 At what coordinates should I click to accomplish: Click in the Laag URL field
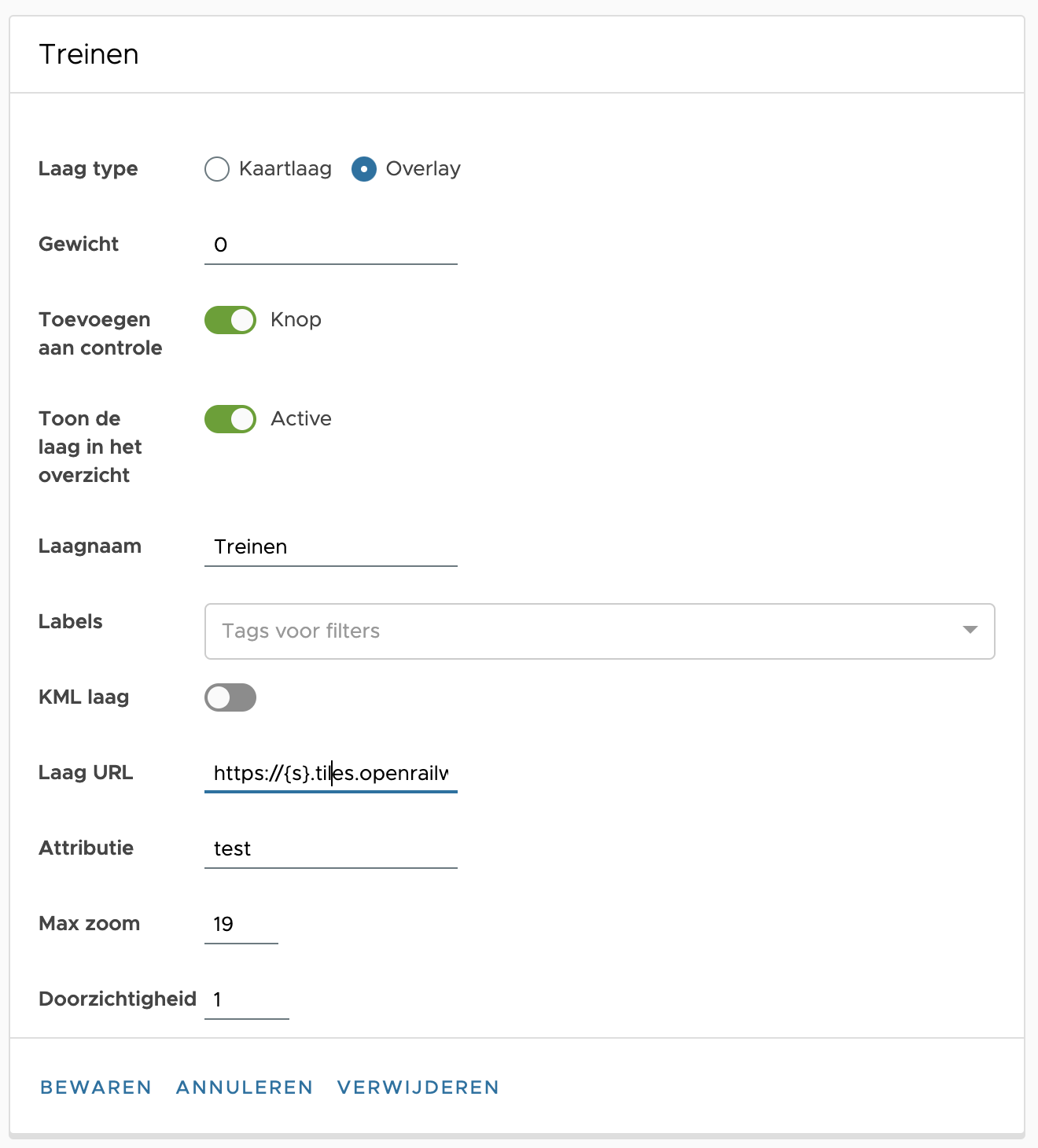(x=330, y=773)
